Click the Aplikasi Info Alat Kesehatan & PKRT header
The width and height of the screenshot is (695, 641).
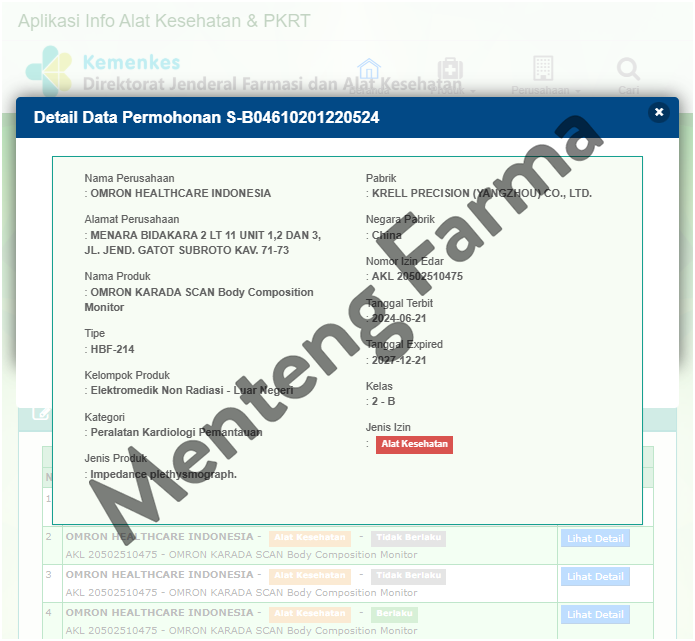164,21
